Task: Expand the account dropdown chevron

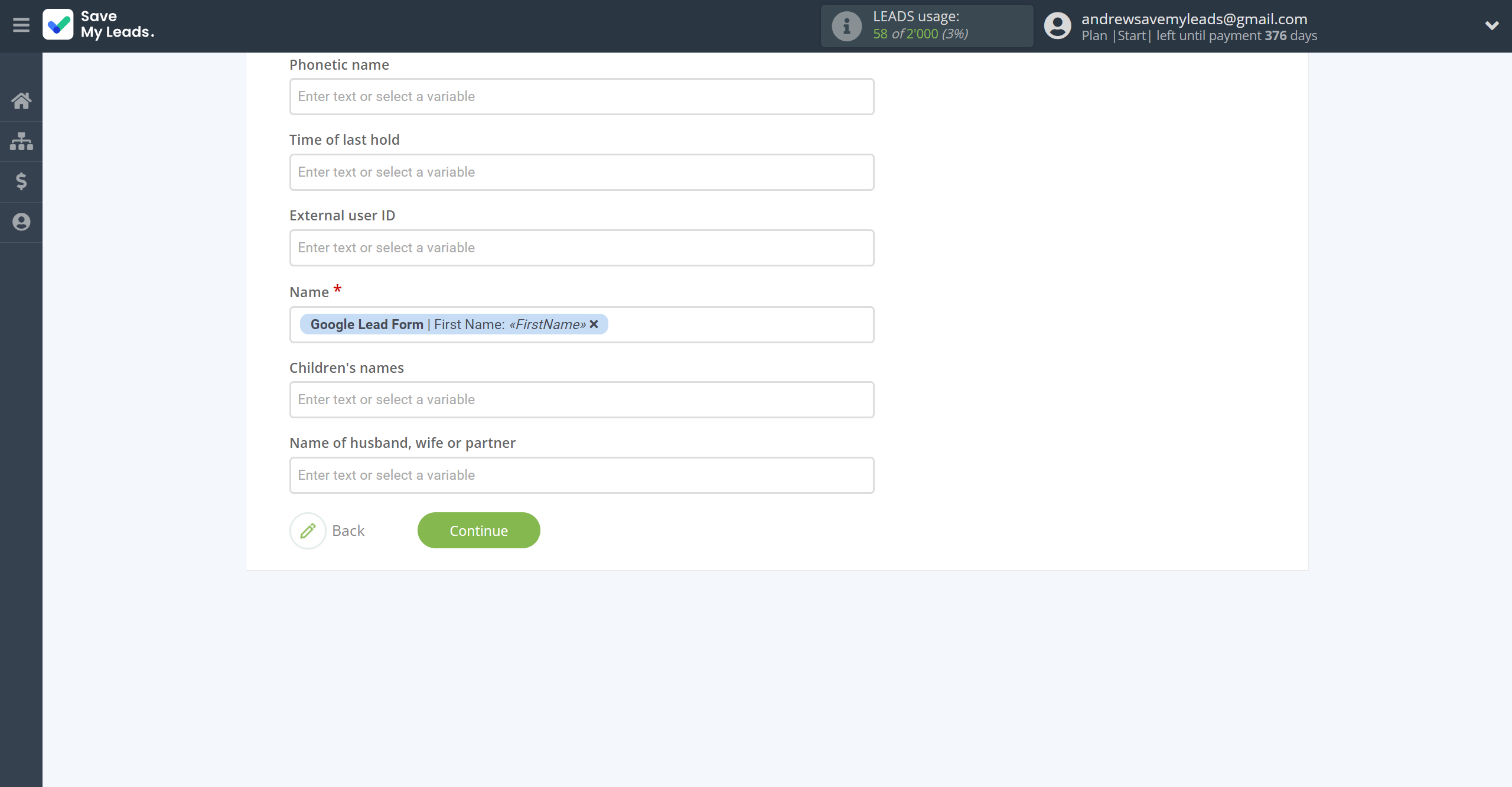Action: click(x=1492, y=25)
